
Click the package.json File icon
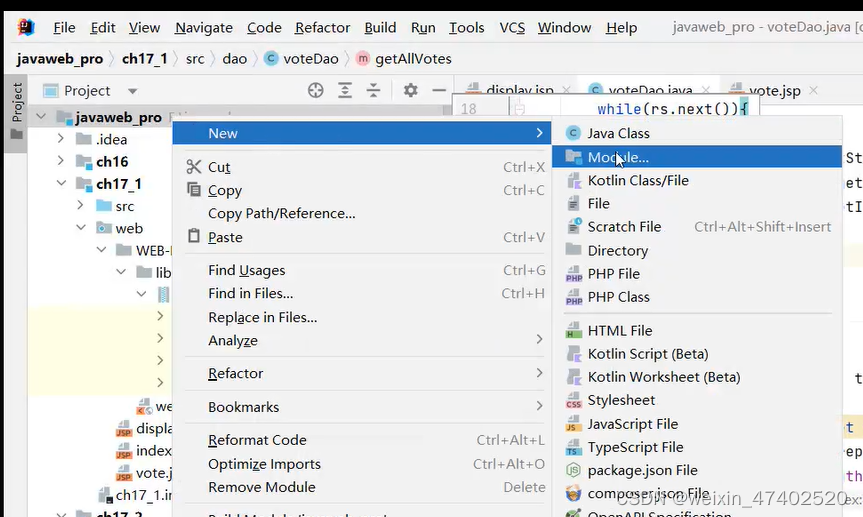[x=573, y=470]
